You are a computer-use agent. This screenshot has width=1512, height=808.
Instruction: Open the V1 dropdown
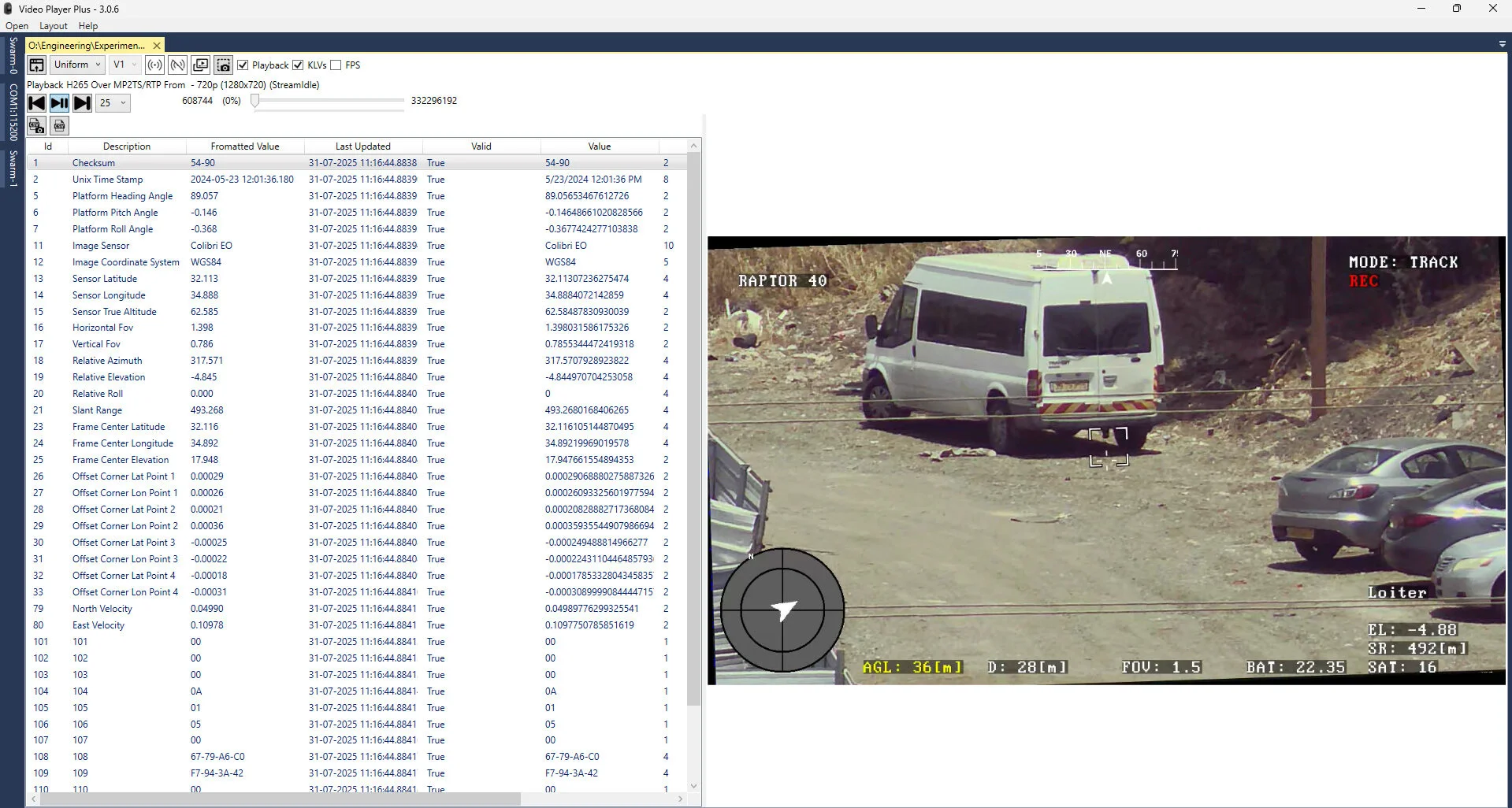point(124,65)
